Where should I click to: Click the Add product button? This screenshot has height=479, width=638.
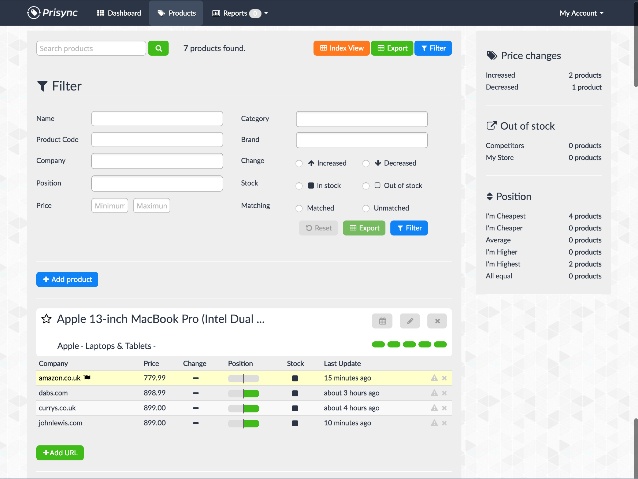pos(67,280)
